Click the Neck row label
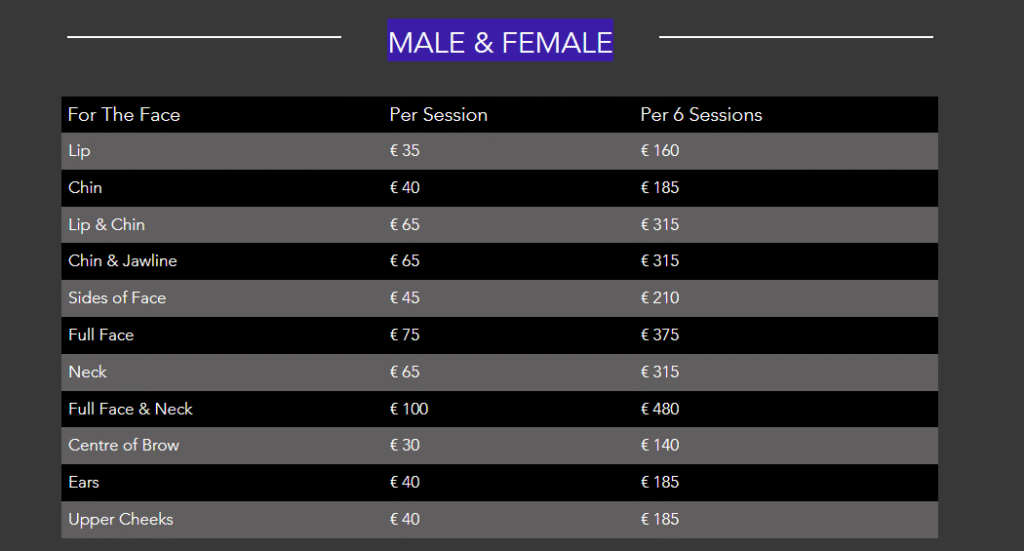1024x551 pixels. coord(87,372)
